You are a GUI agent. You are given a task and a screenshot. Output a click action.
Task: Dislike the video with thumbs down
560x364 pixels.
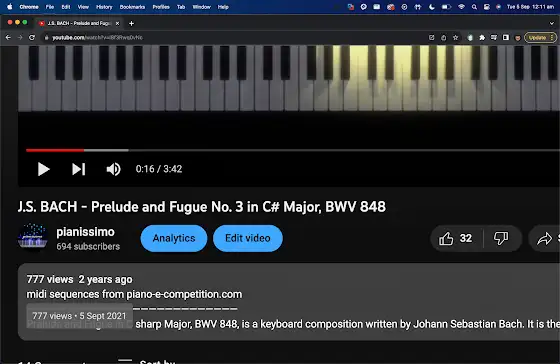[501, 238]
